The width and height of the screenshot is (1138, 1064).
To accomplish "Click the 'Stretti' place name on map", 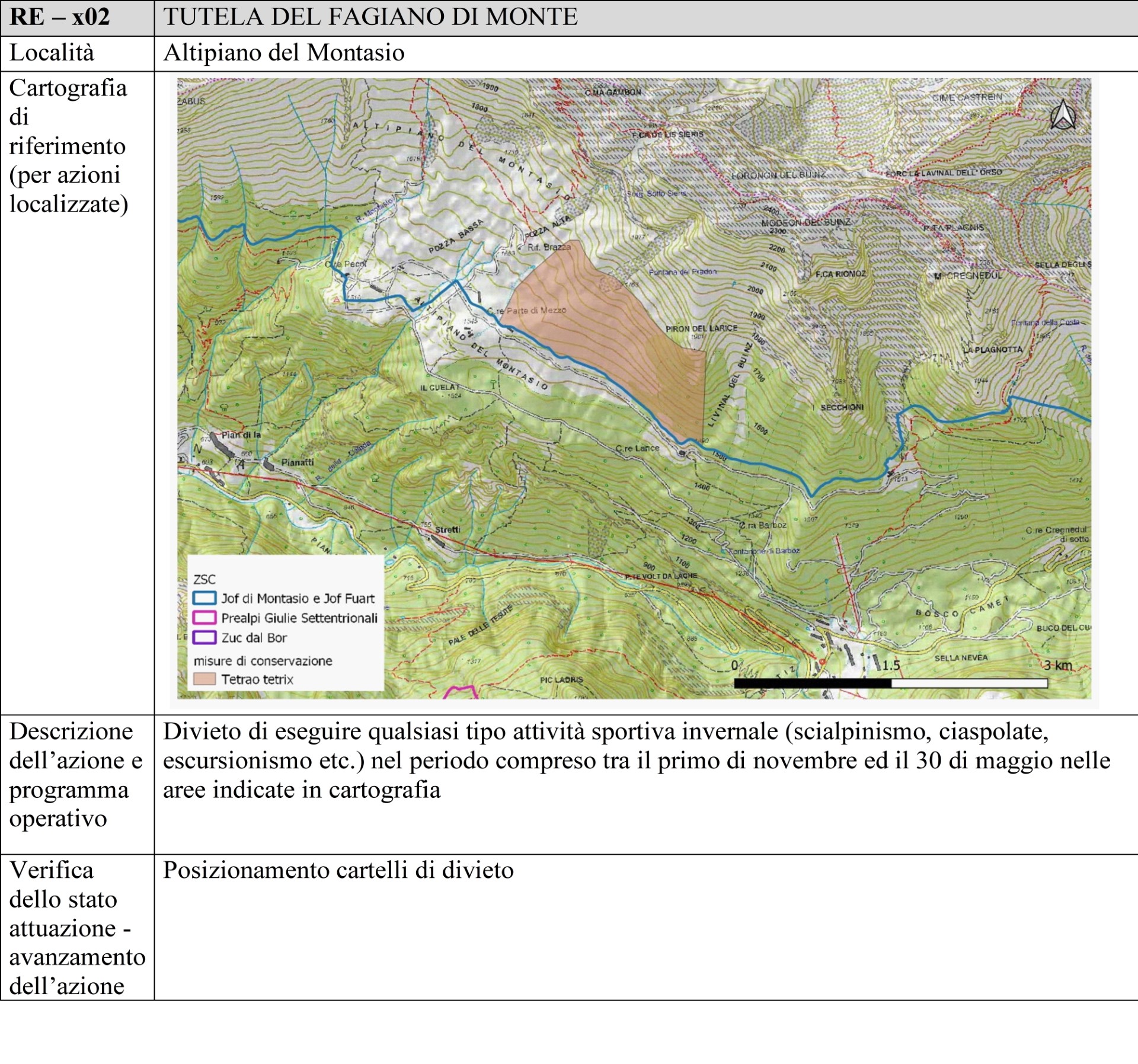I will tap(447, 529).
